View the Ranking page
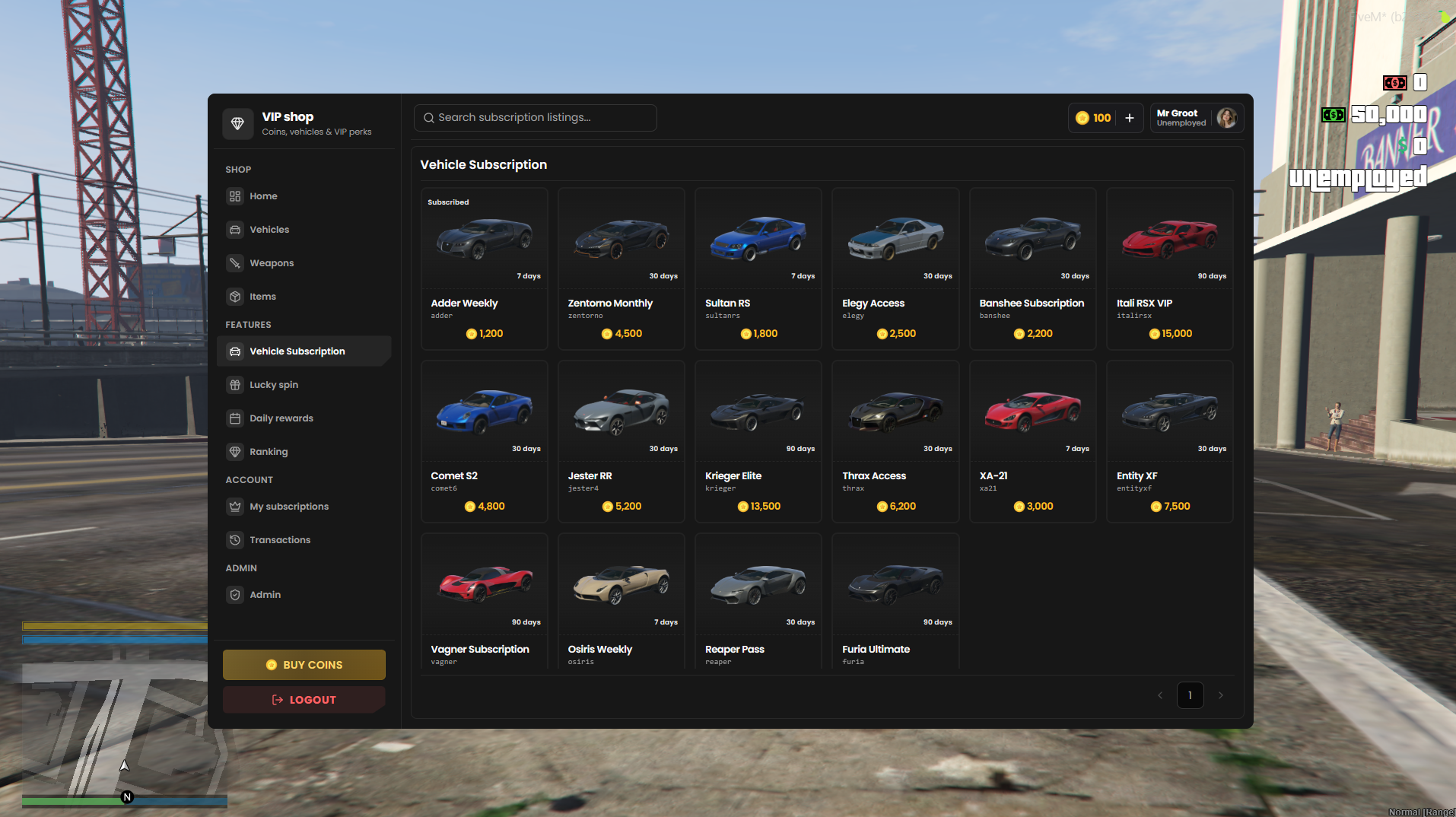The height and width of the screenshot is (817, 1456). pyautogui.click(x=304, y=452)
